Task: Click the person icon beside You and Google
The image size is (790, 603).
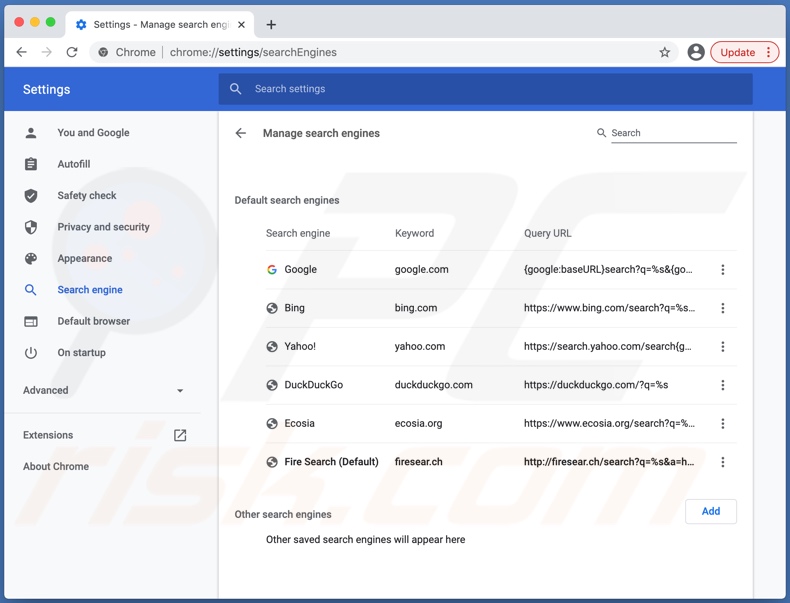Action: (x=31, y=133)
